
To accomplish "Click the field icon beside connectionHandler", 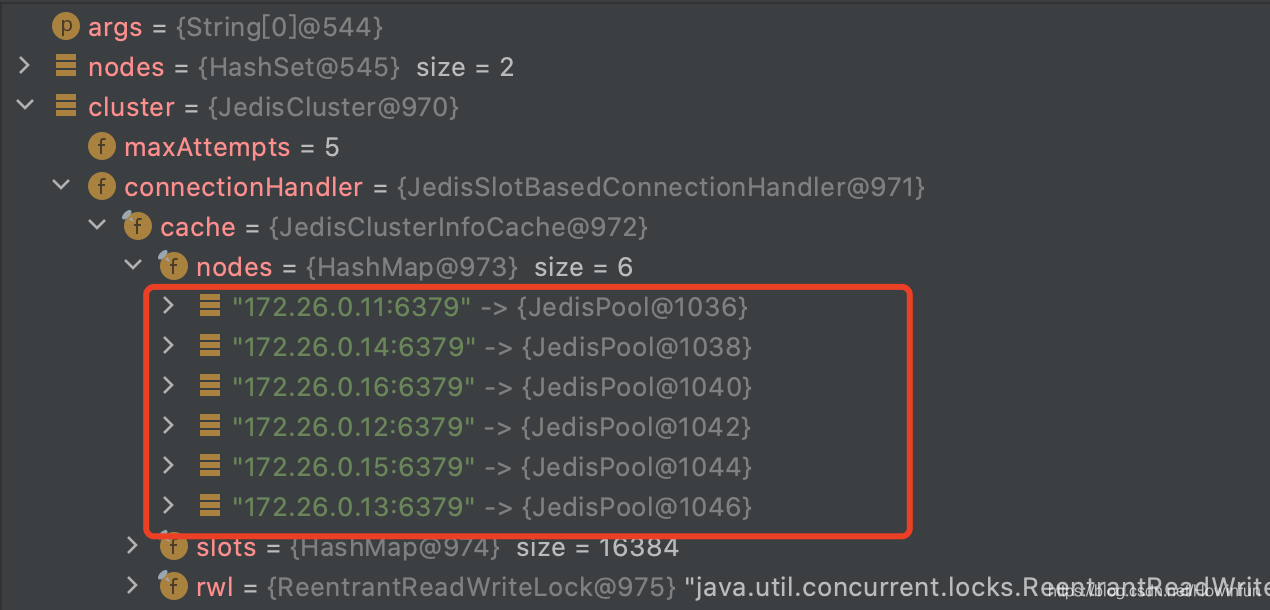I will 101,186.
